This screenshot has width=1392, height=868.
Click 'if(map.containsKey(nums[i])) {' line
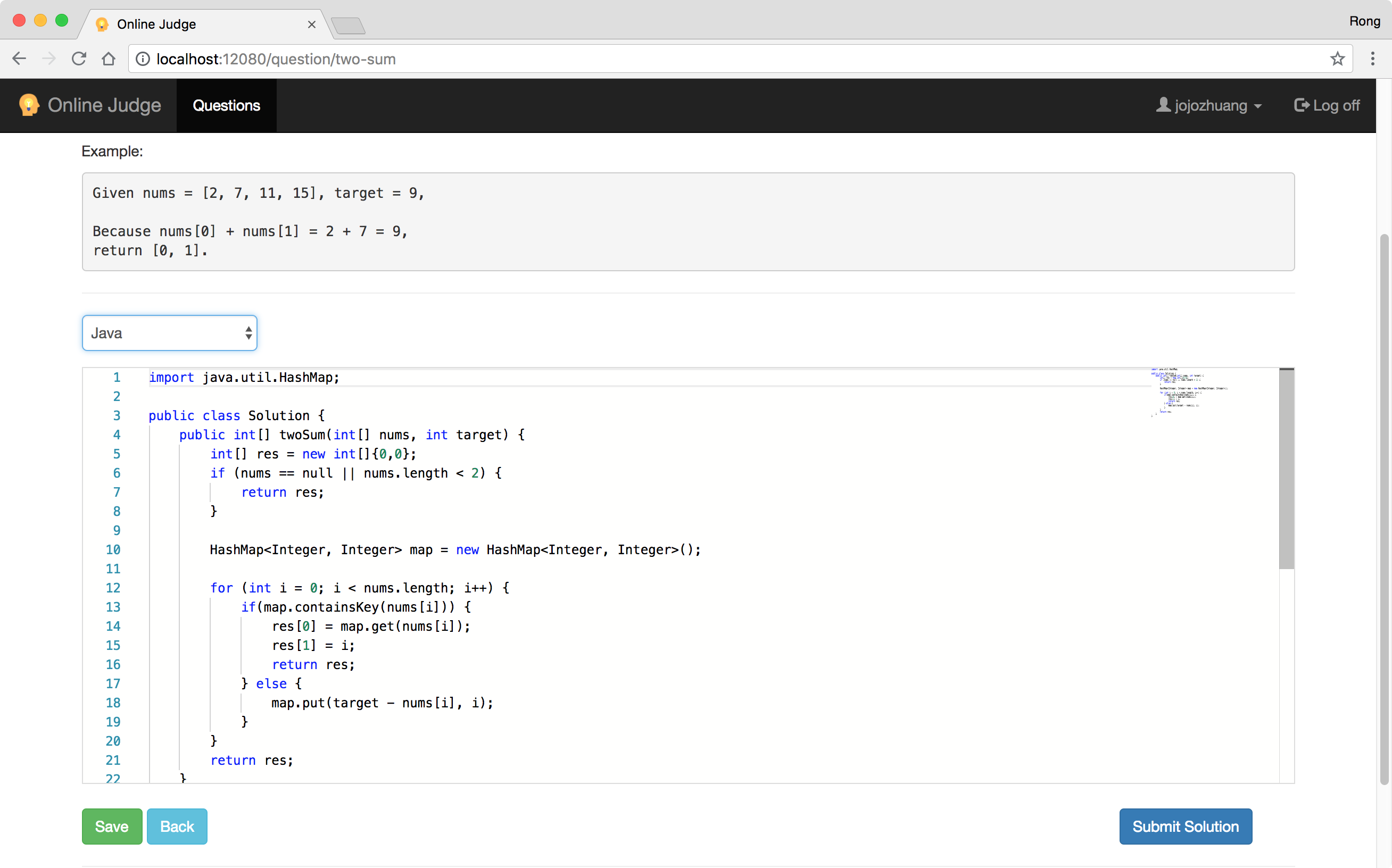tap(356, 607)
